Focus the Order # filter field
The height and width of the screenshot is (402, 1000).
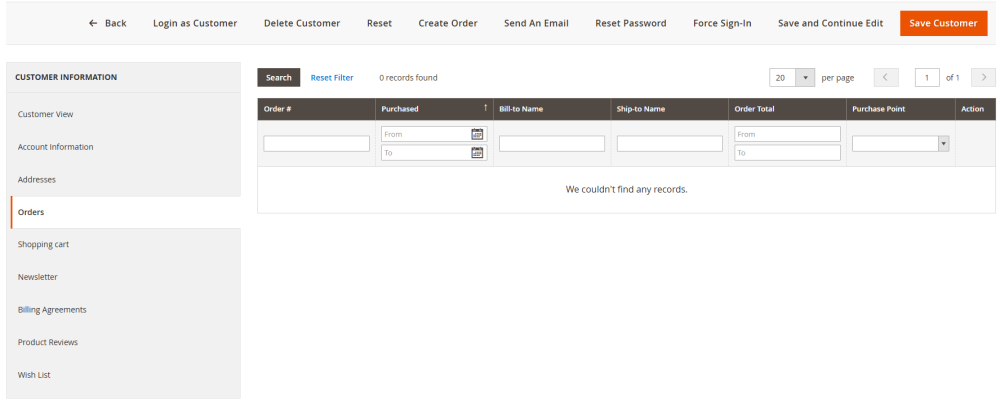click(x=316, y=144)
